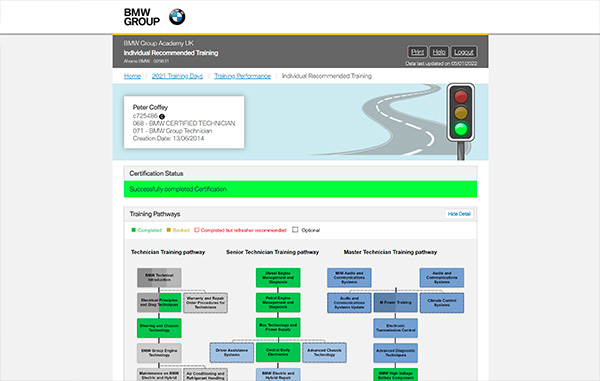Screen dimensions: 600x381
Task: Go to the Home breadcrumb link
Action: click(x=132, y=76)
